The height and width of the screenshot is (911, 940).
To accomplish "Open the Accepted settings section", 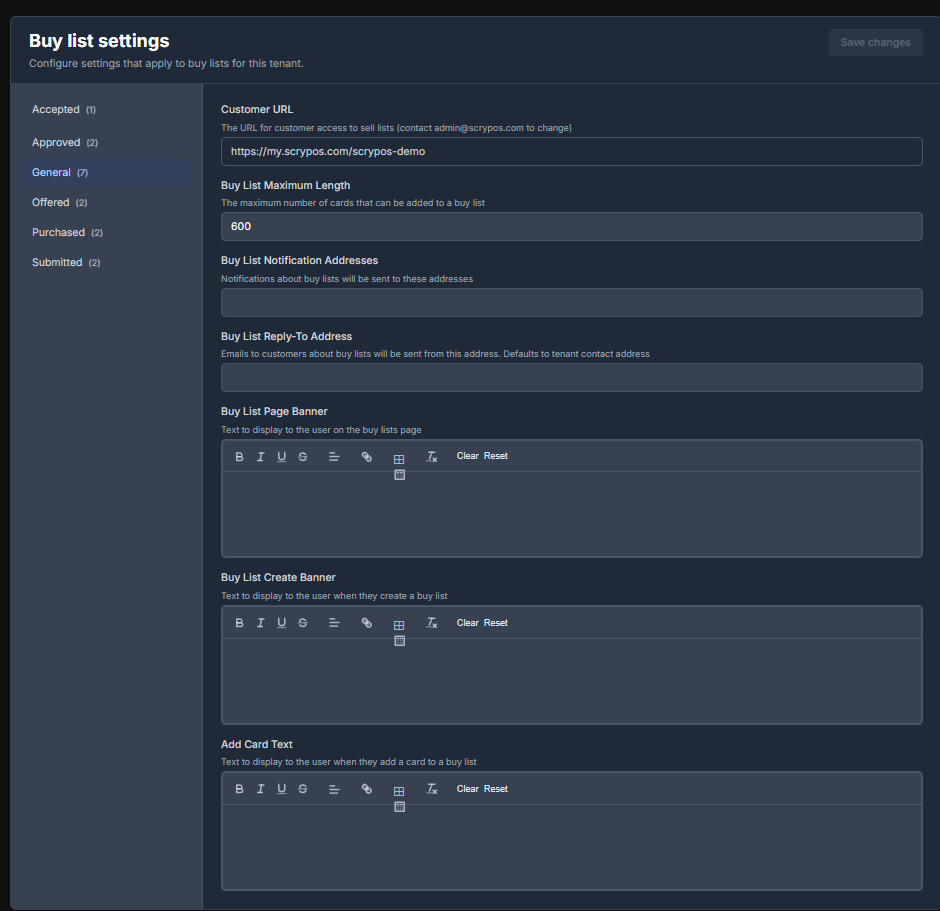I will pyautogui.click(x=107, y=110).
